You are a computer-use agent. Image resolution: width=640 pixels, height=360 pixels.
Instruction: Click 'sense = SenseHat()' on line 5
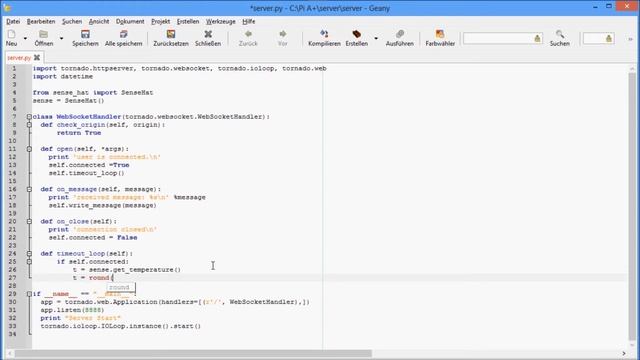click(x=69, y=100)
